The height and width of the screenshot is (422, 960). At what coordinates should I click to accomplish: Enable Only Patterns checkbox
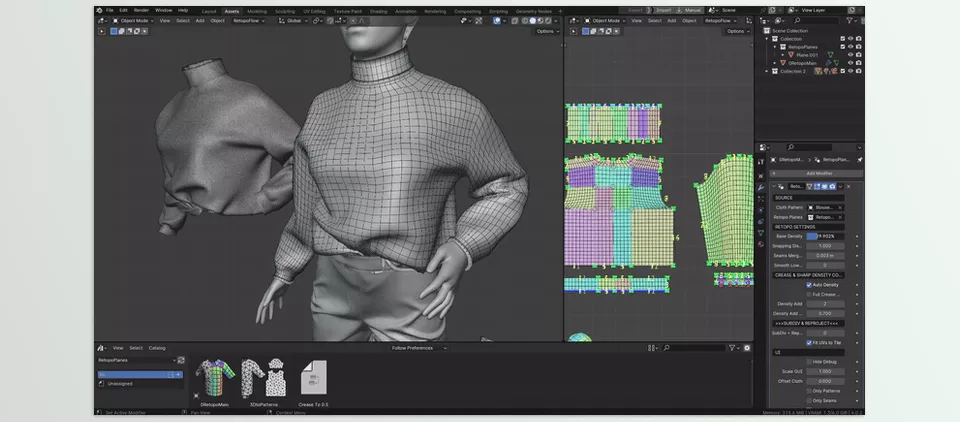point(809,391)
